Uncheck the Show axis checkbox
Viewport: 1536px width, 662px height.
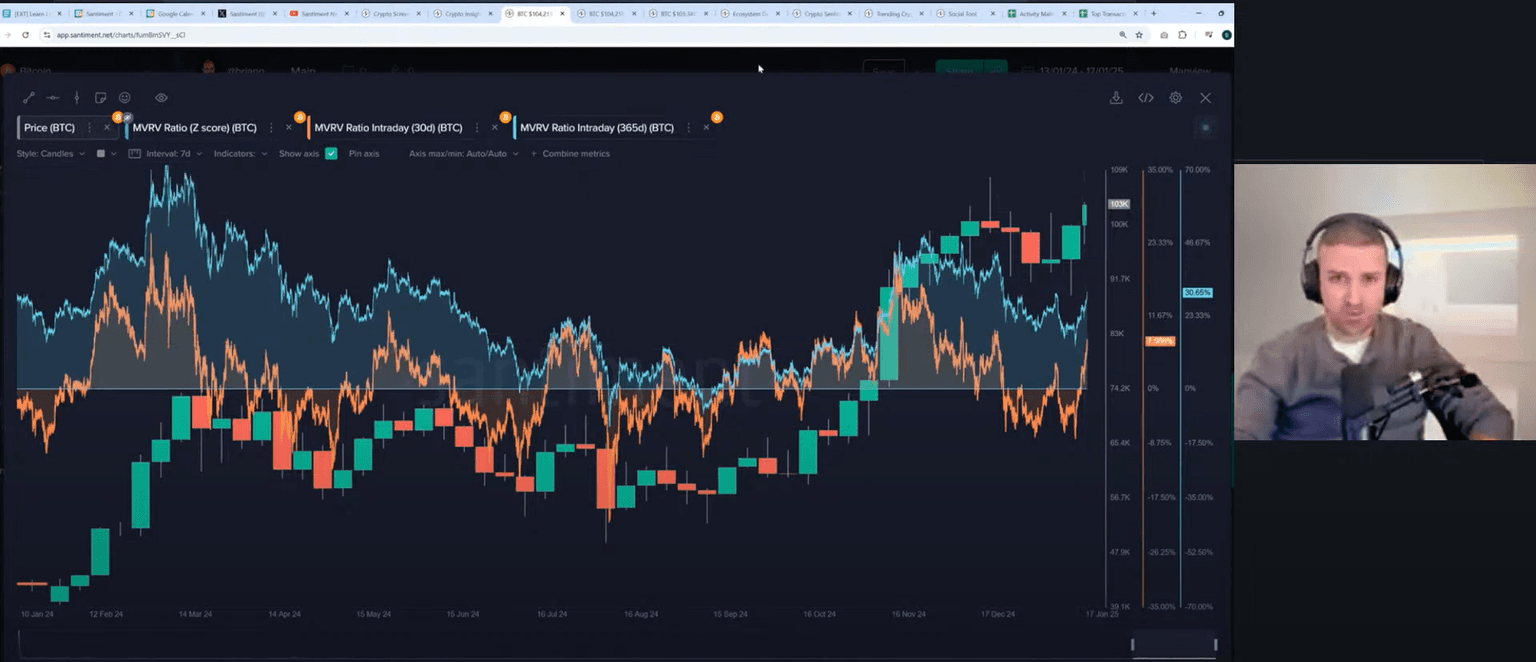pos(331,154)
